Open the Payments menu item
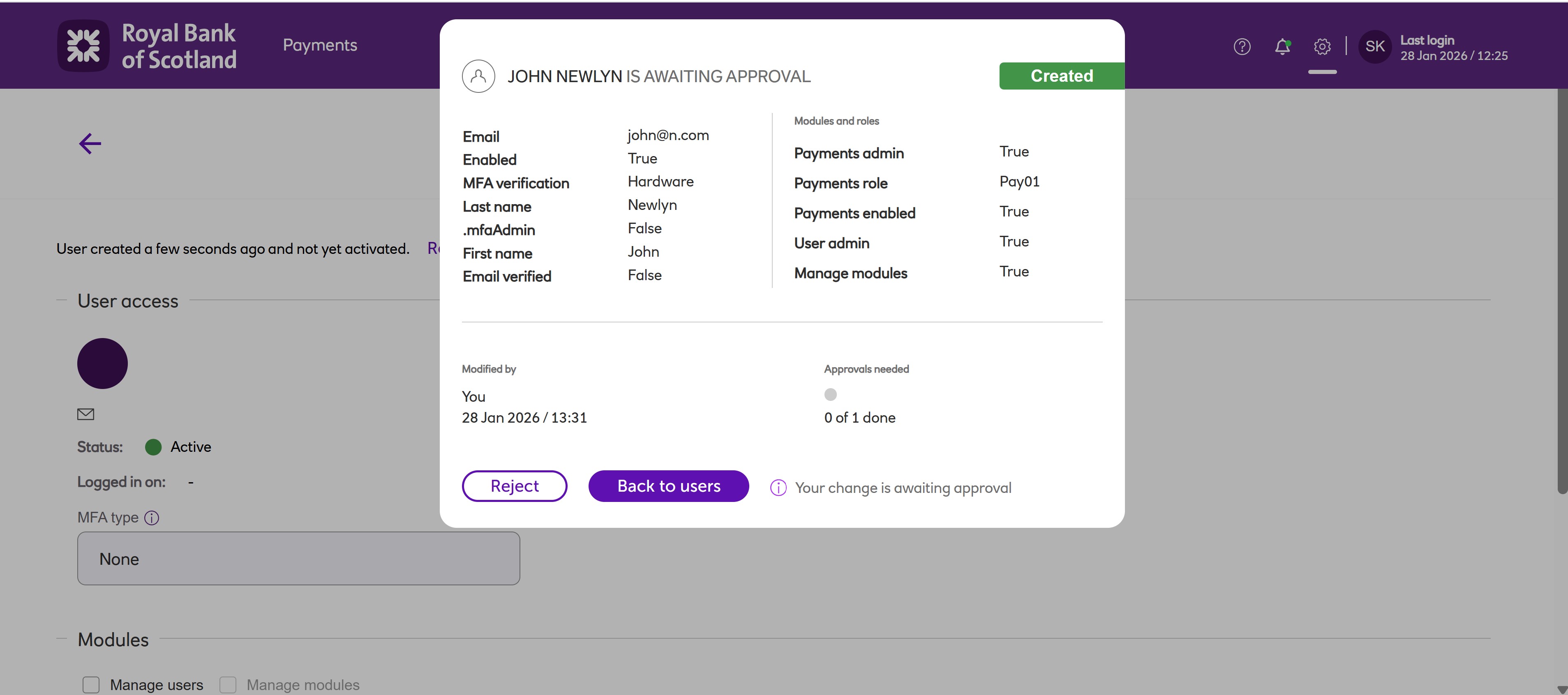This screenshot has height=695, width=1568. [320, 45]
